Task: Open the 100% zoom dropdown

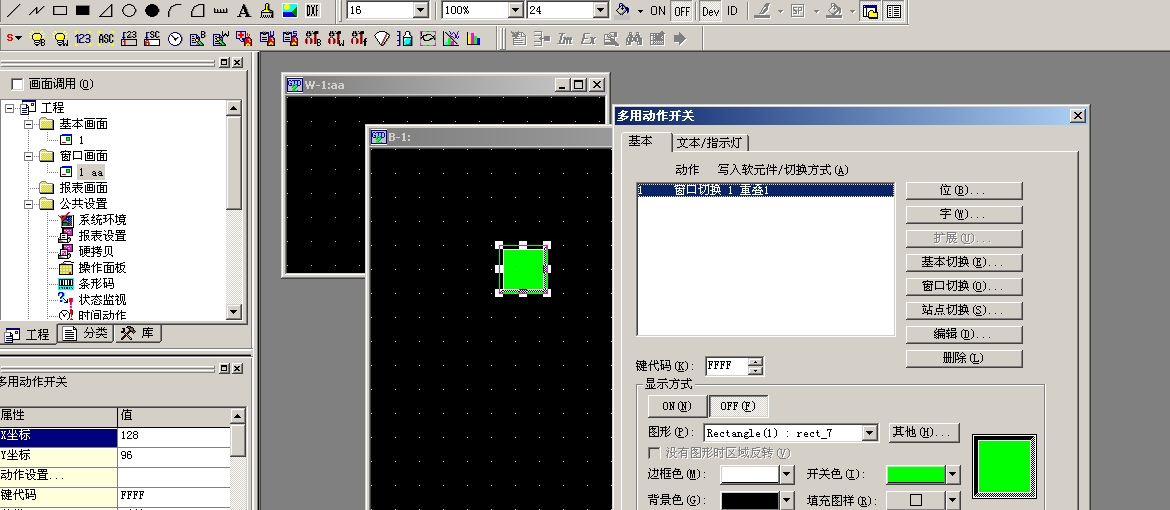Action: 515,11
